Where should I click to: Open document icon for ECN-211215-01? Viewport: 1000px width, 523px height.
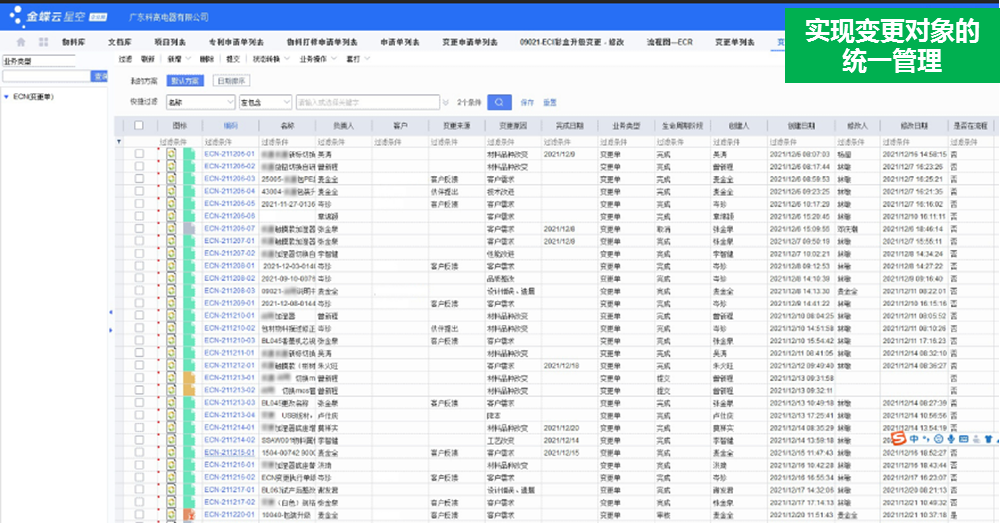click(171, 452)
